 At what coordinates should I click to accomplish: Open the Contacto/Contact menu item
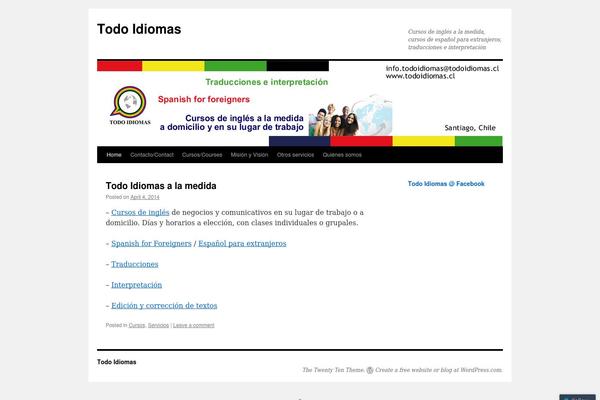click(152, 155)
